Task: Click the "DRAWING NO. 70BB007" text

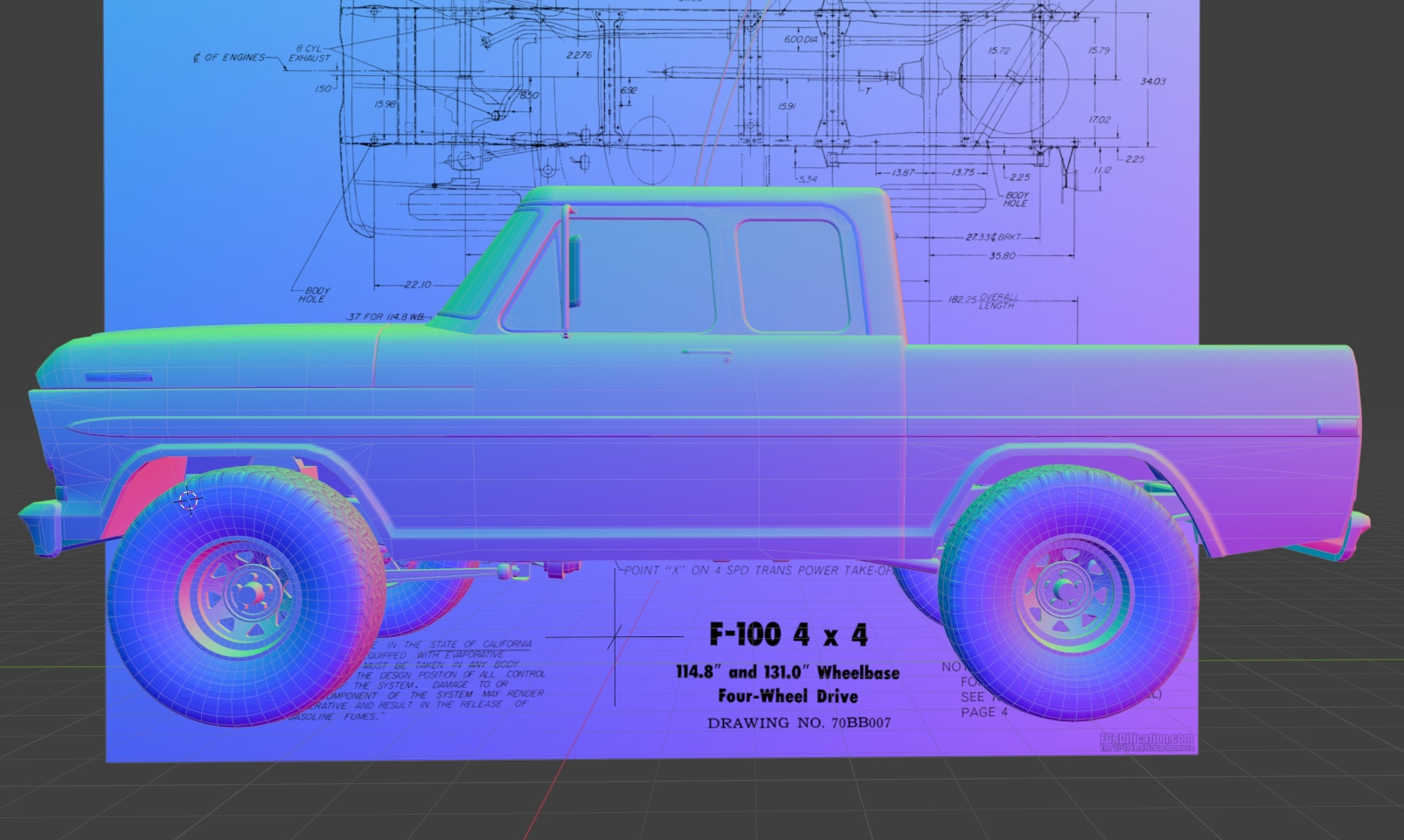Action: [x=798, y=723]
